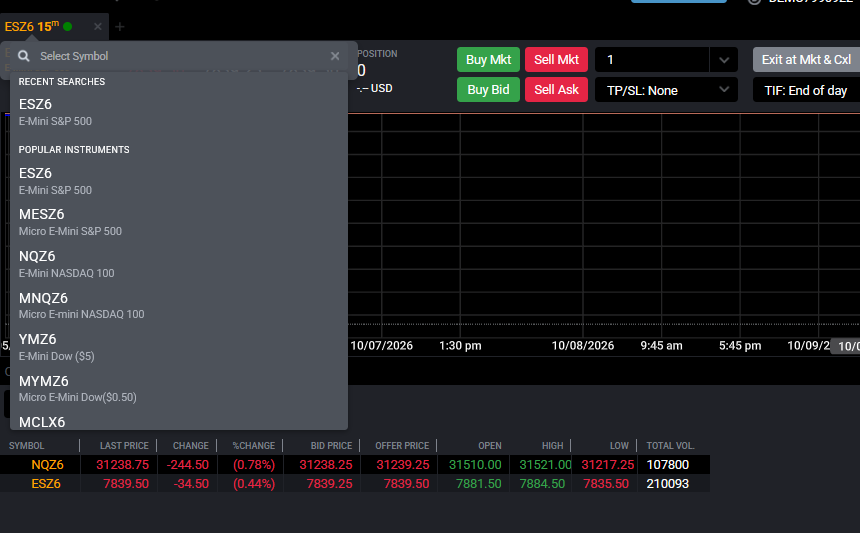Click the POSITION value 0
860x533 pixels.
361,70
